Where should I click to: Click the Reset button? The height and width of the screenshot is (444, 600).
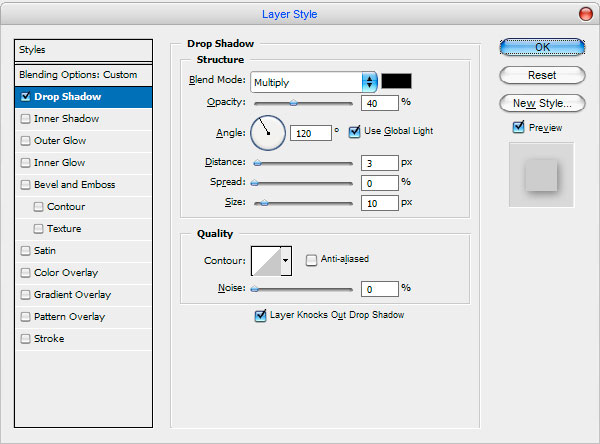point(542,75)
